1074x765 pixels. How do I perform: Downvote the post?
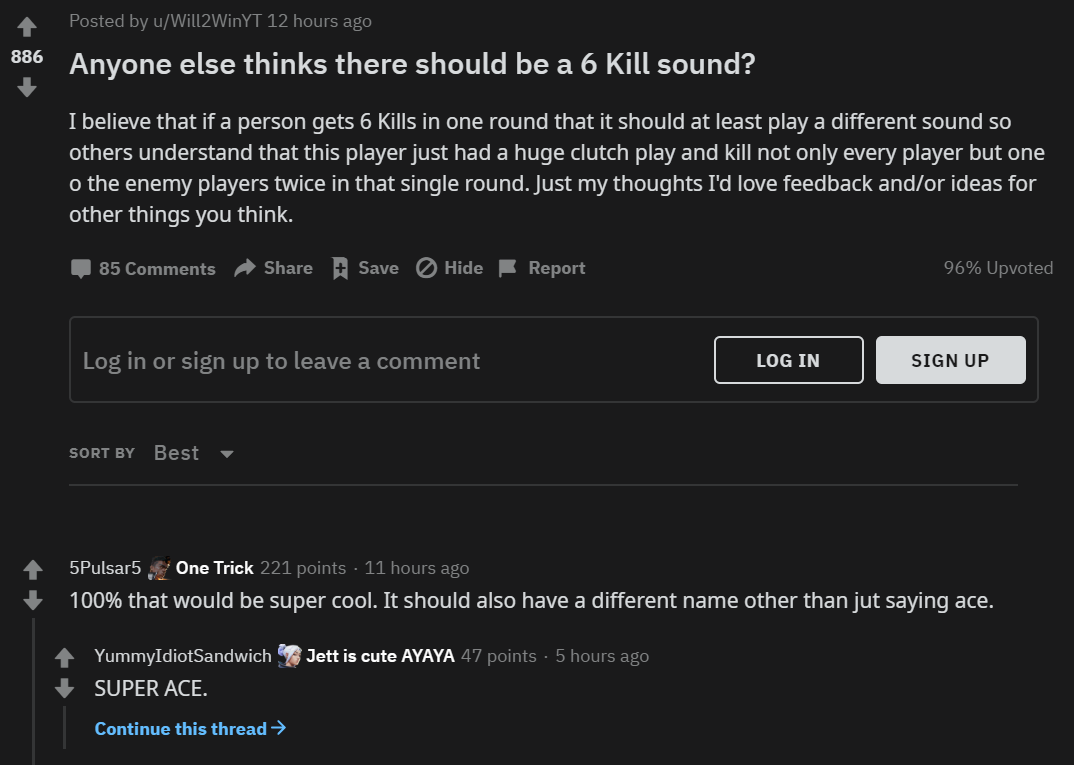coord(26,88)
